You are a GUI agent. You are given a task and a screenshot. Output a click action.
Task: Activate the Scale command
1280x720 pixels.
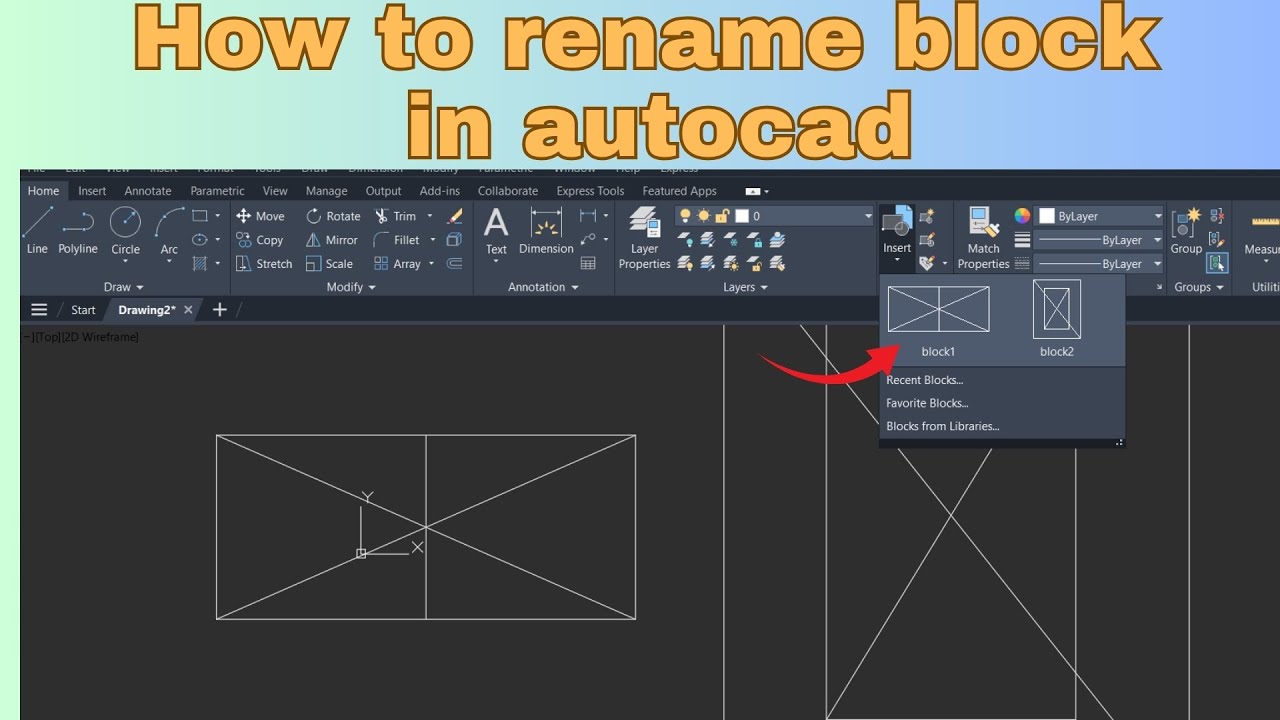point(329,264)
